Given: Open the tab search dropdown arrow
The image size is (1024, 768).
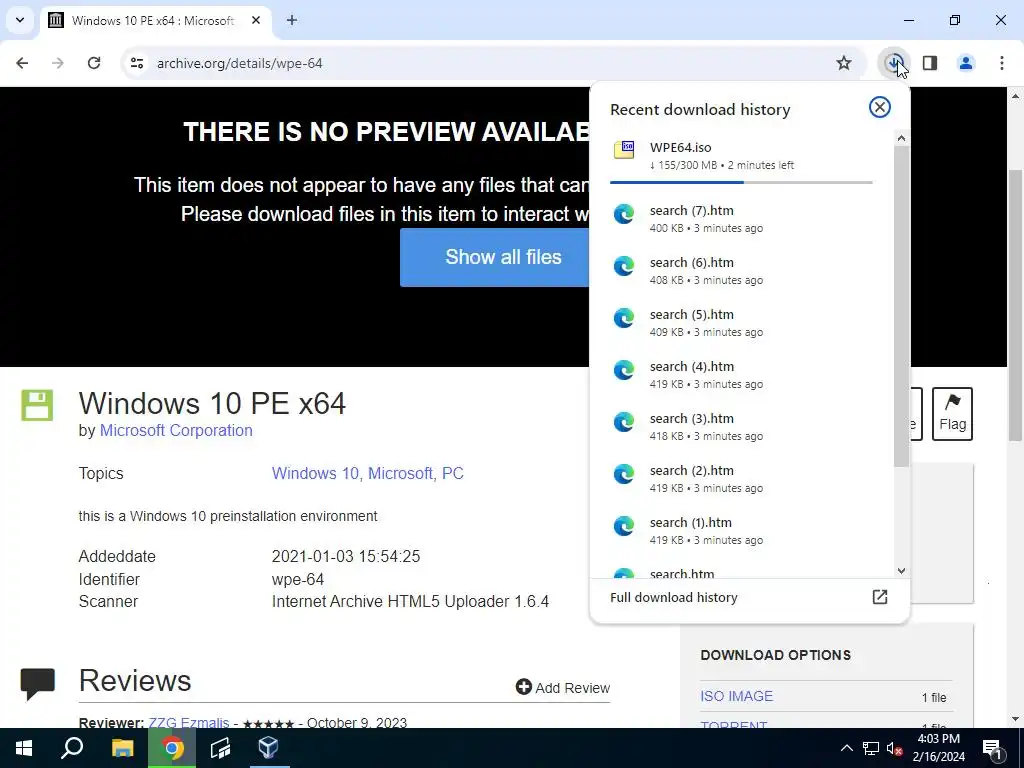Looking at the screenshot, I should pyautogui.click(x=20, y=20).
